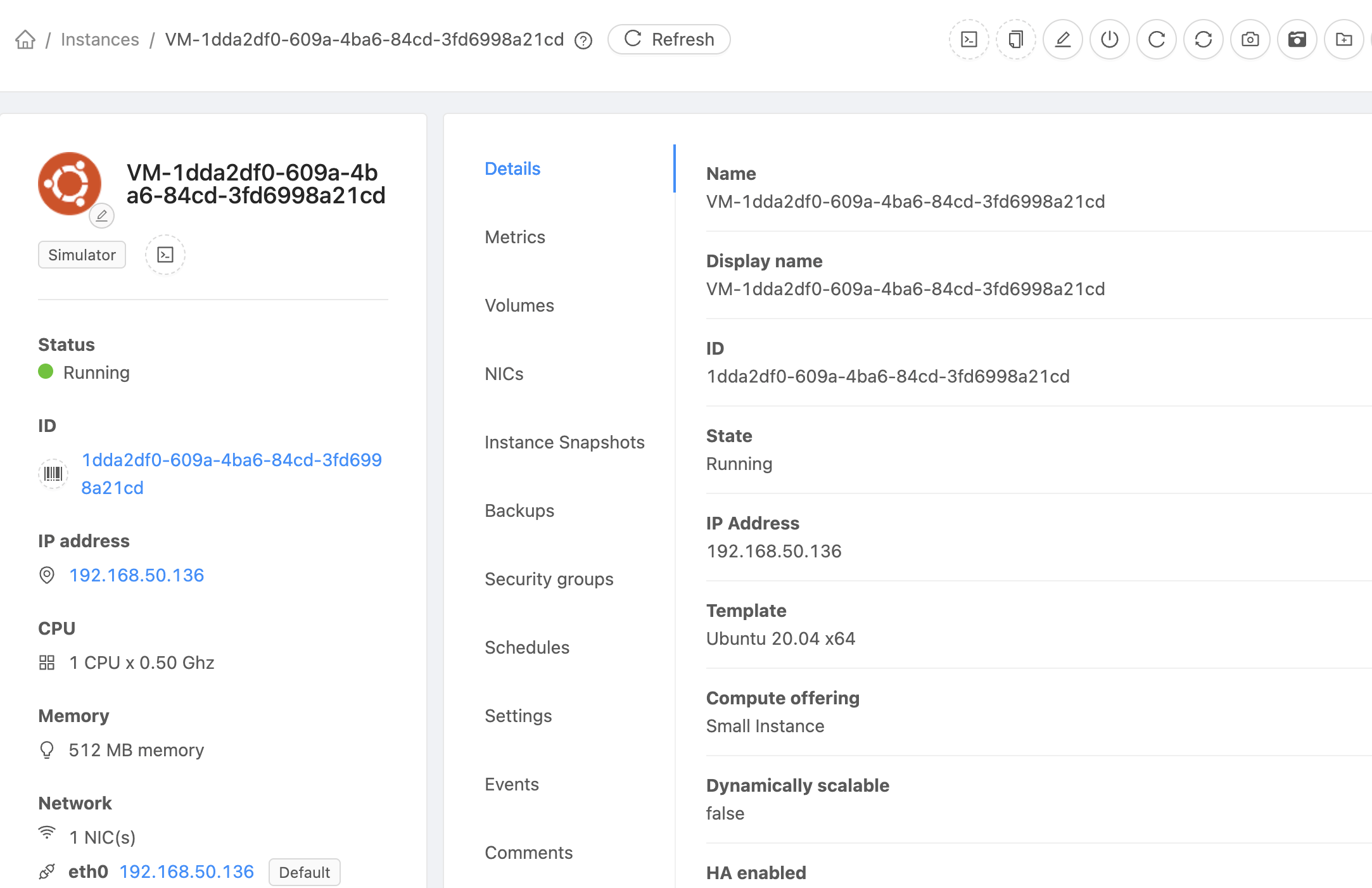Open the VM console from the top toolbar
The height and width of the screenshot is (888, 1372).
tap(969, 39)
